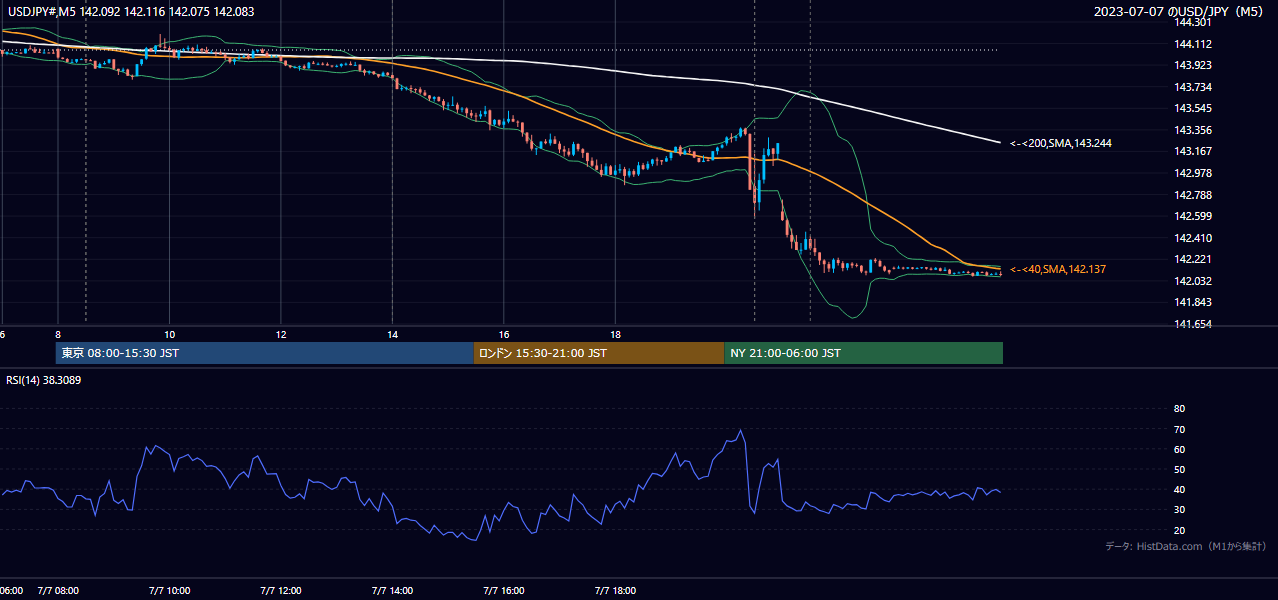
Task: Click the 7/7 08:00 time label
Action: (x=58, y=590)
